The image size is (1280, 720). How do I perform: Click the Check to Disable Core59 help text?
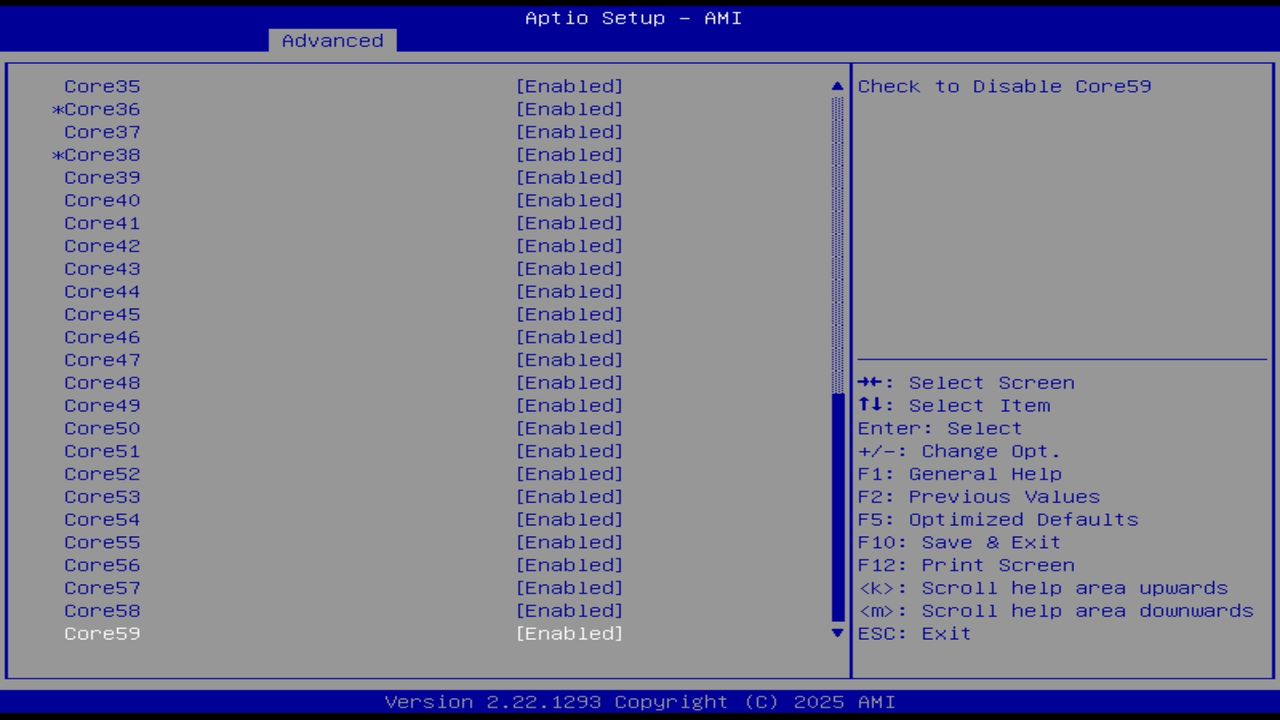[x=1004, y=86]
